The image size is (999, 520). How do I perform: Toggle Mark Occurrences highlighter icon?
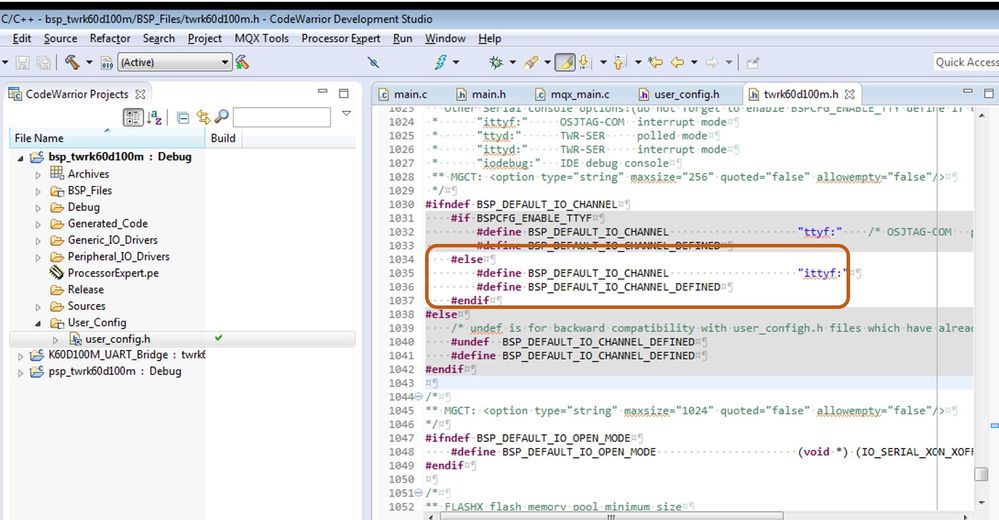[x=564, y=62]
